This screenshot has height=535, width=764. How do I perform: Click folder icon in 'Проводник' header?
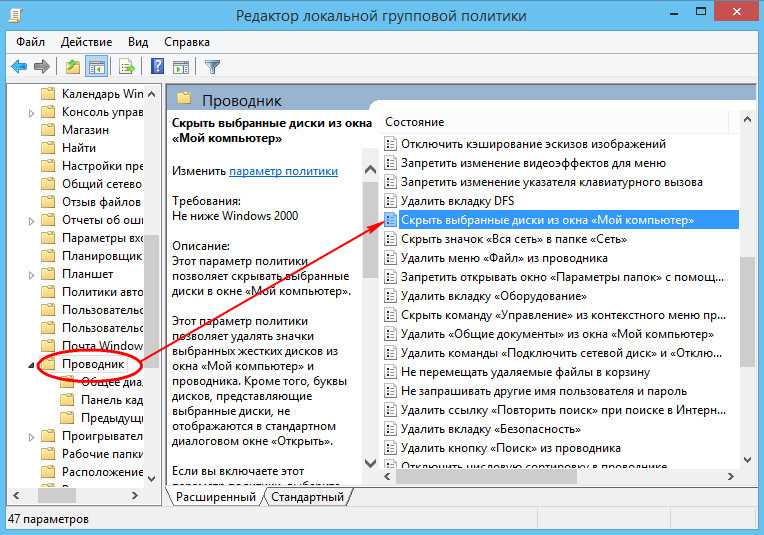tap(184, 98)
